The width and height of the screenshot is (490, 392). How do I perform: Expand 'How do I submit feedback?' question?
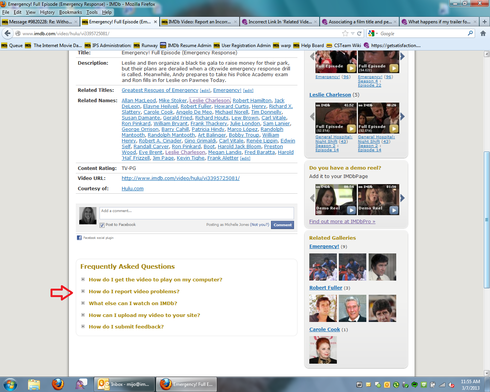126,327
